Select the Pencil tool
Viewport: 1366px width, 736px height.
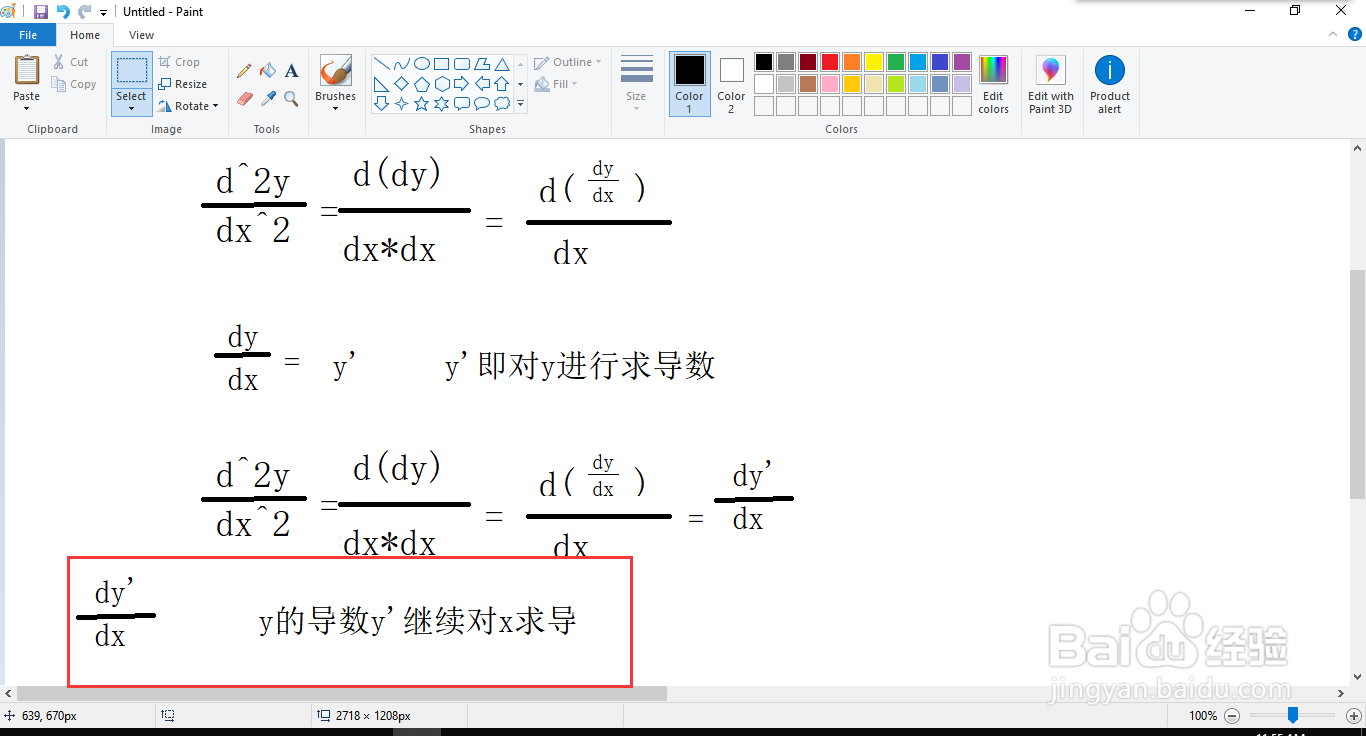tap(244, 71)
